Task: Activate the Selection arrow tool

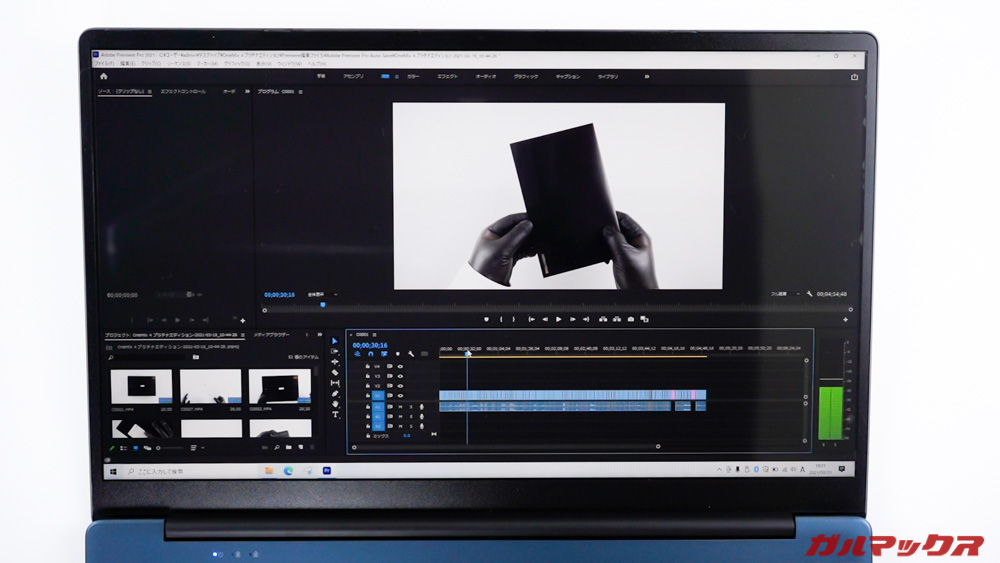Action: [x=335, y=341]
